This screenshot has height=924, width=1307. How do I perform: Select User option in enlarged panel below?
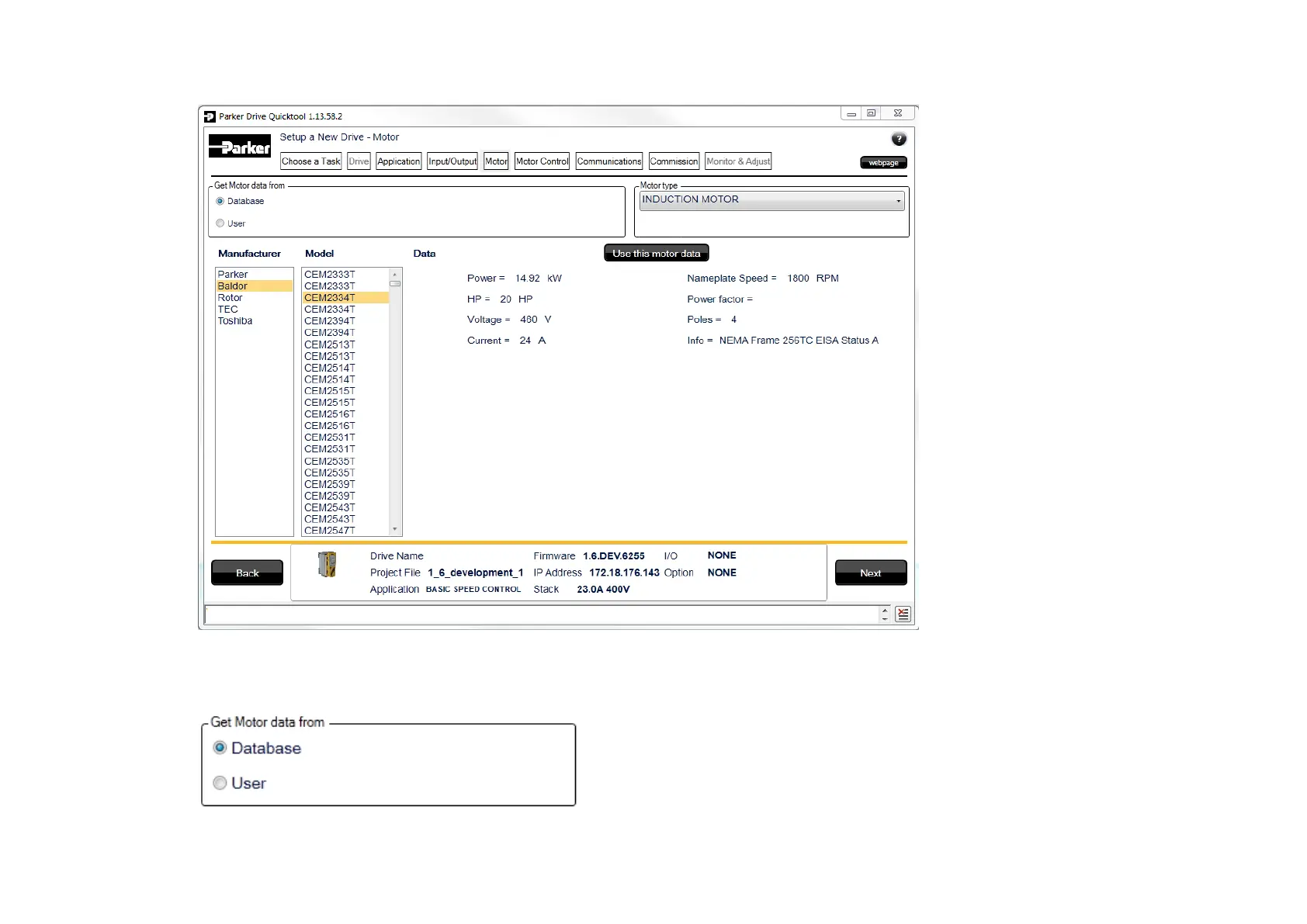[x=220, y=783]
